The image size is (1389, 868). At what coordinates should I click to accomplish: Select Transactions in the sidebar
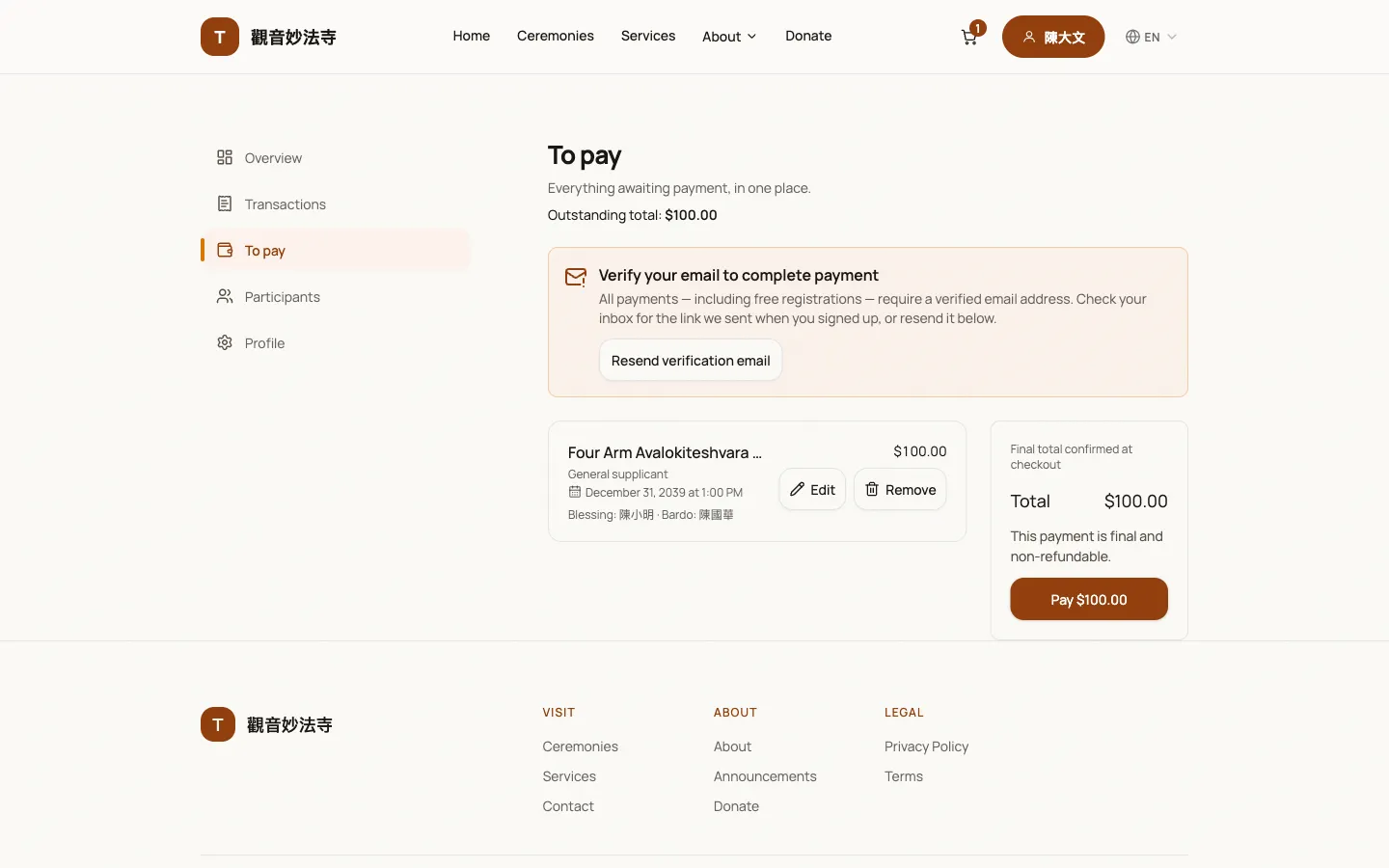point(336,203)
